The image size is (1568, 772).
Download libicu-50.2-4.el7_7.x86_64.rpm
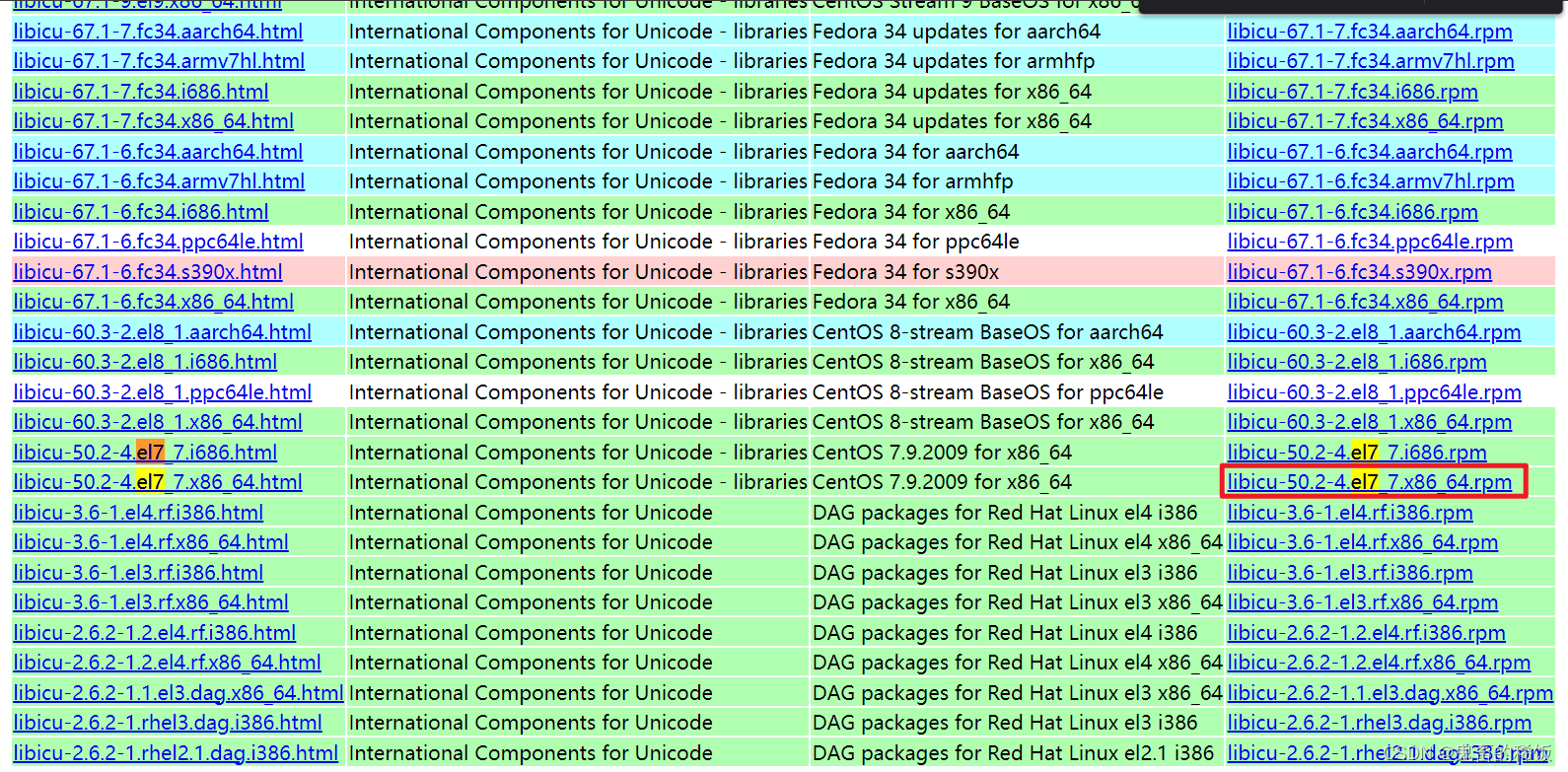pos(1369,482)
